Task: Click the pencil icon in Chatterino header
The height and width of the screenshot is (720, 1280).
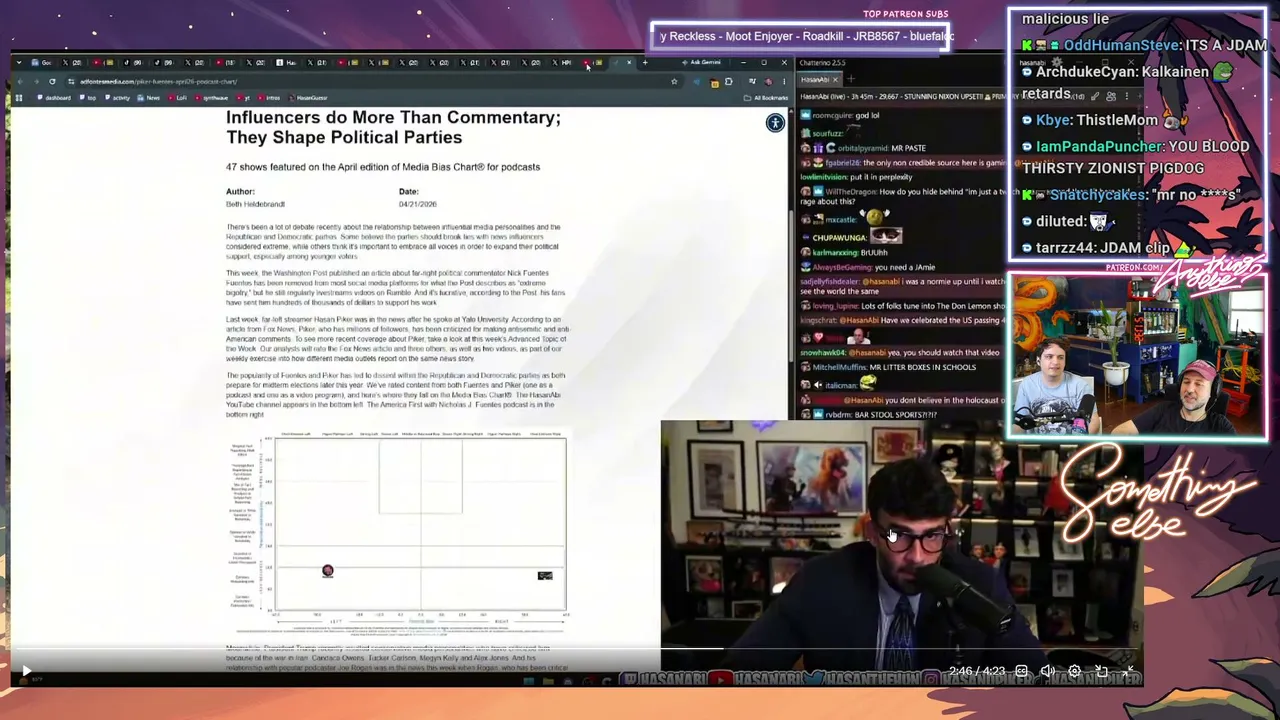Action: (1095, 96)
